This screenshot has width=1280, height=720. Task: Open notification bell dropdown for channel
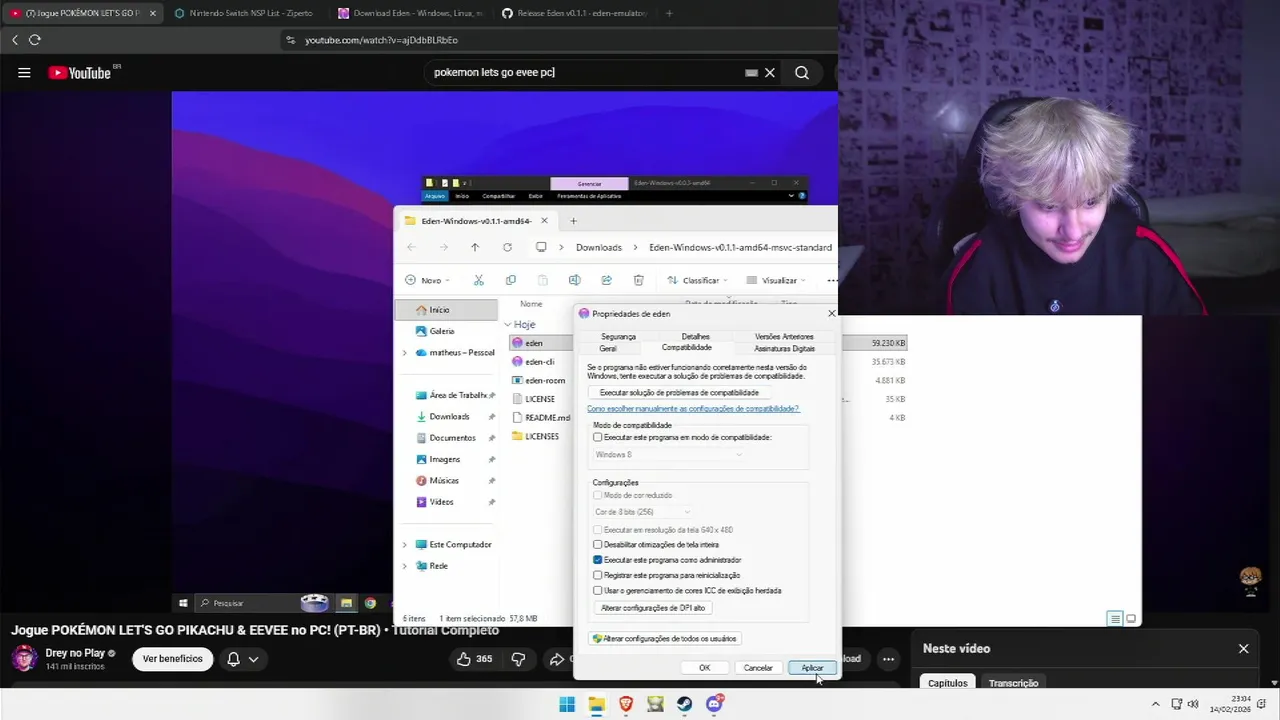(243, 659)
